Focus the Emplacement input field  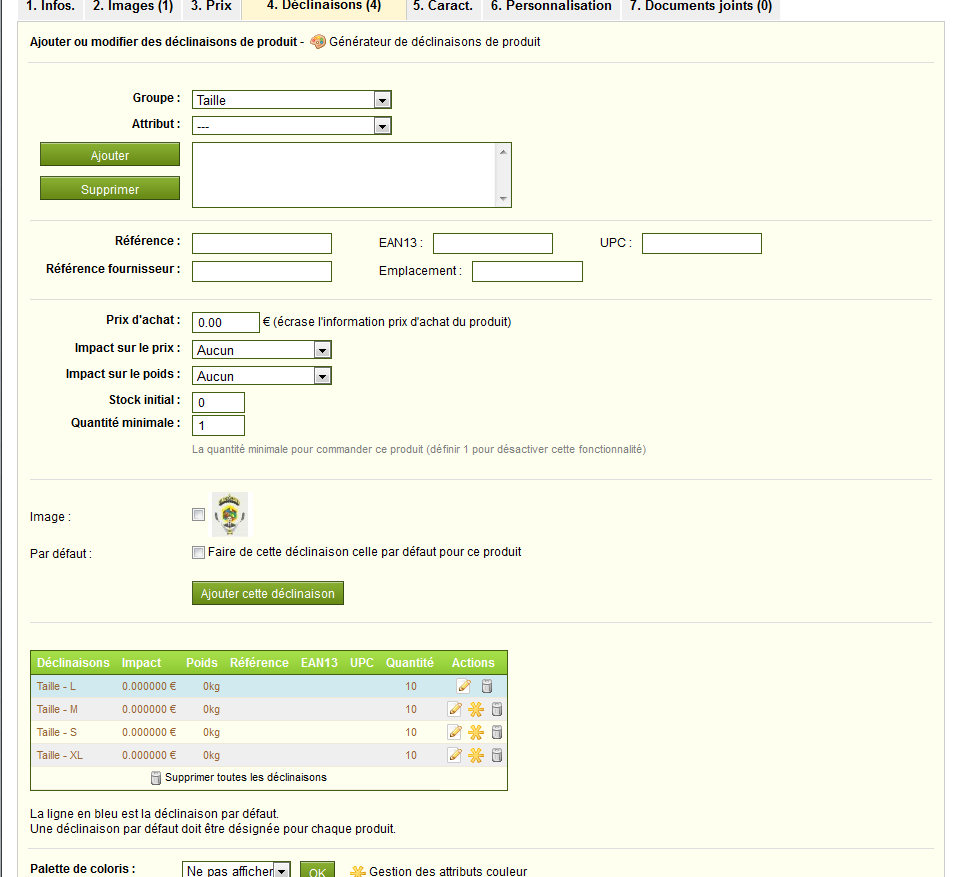coord(527,272)
